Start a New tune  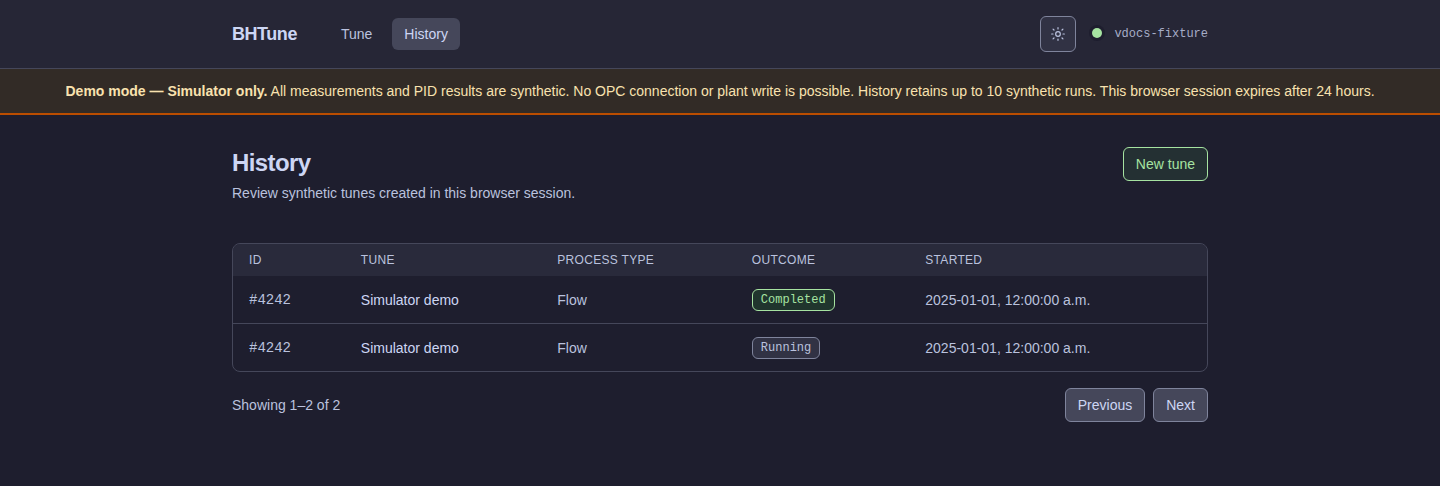[1165, 164]
